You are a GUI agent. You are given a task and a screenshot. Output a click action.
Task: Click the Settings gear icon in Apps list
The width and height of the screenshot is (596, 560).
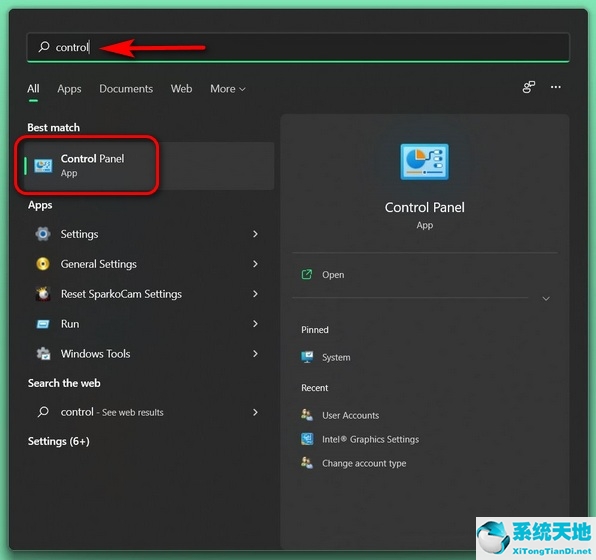pos(43,234)
